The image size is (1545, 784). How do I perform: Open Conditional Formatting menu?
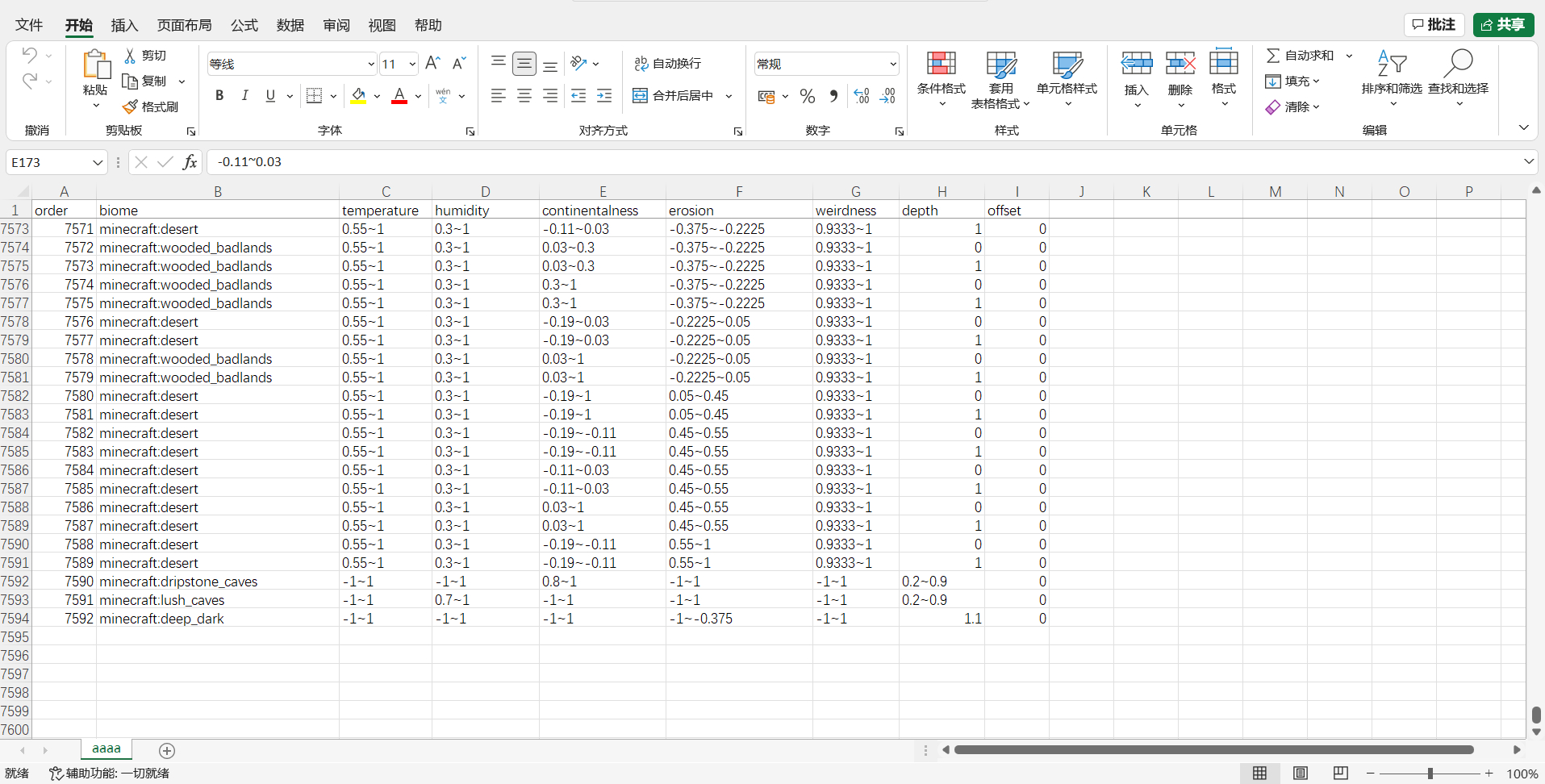pyautogui.click(x=941, y=78)
